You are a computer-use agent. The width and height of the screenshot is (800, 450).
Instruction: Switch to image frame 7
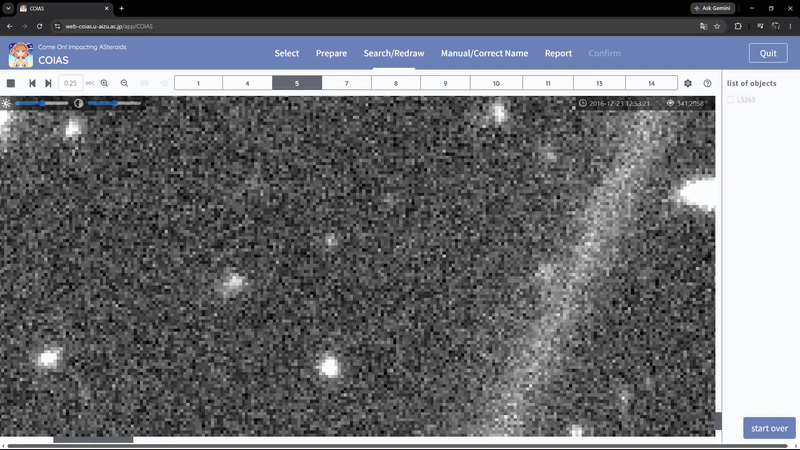click(346, 83)
